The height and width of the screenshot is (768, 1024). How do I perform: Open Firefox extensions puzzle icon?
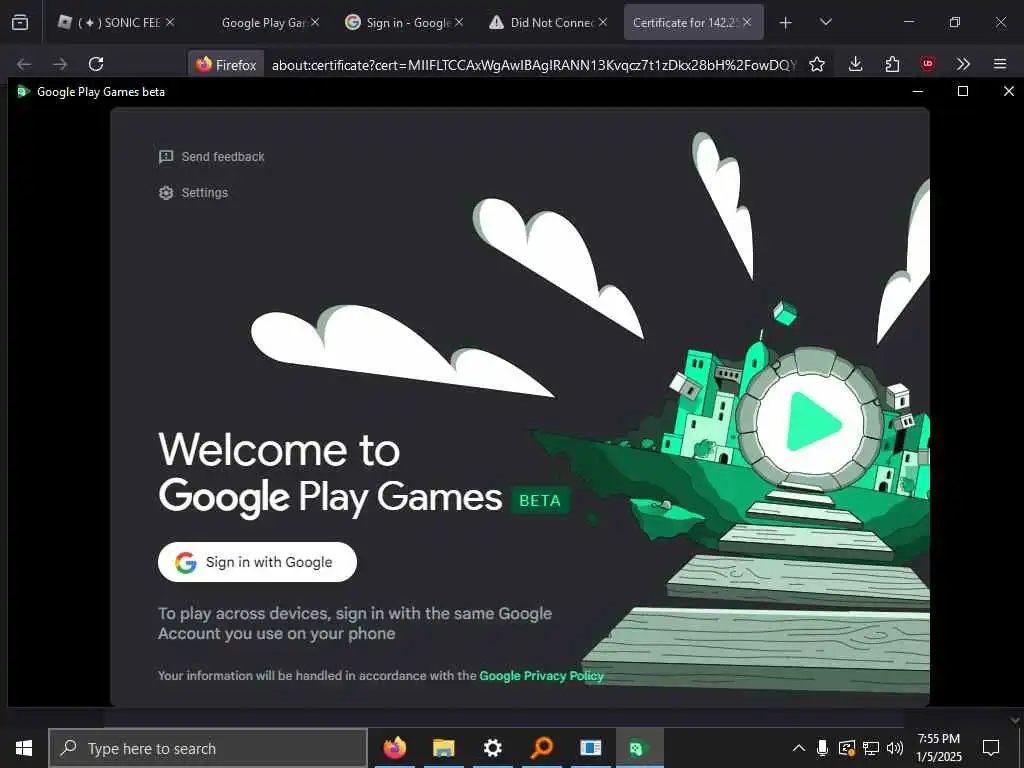coord(892,64)
